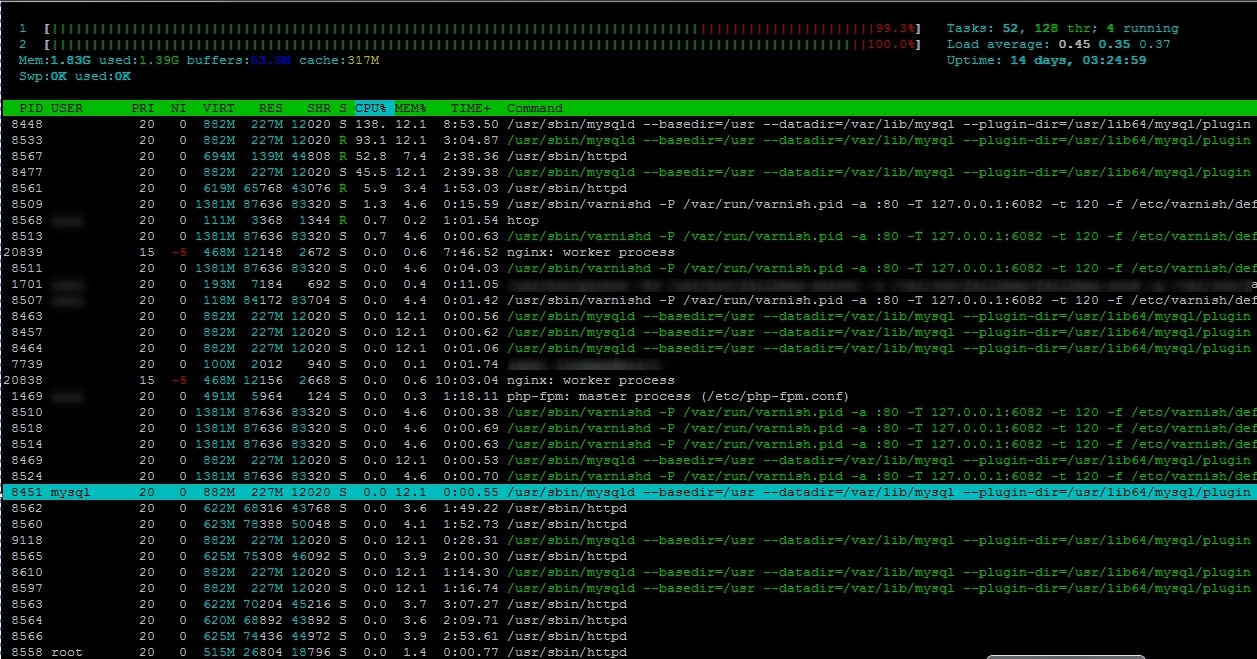Click the PID column header

pyautogui.click(x=31, y=108)
